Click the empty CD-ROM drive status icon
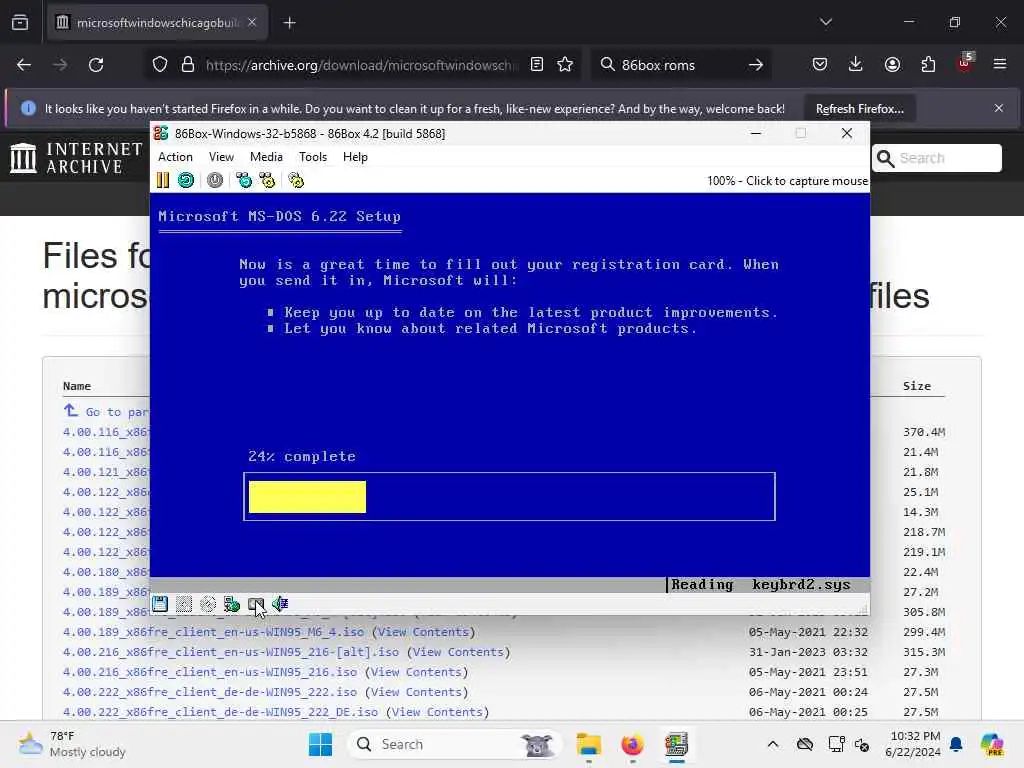The image size is (1024, 768). 208,604
